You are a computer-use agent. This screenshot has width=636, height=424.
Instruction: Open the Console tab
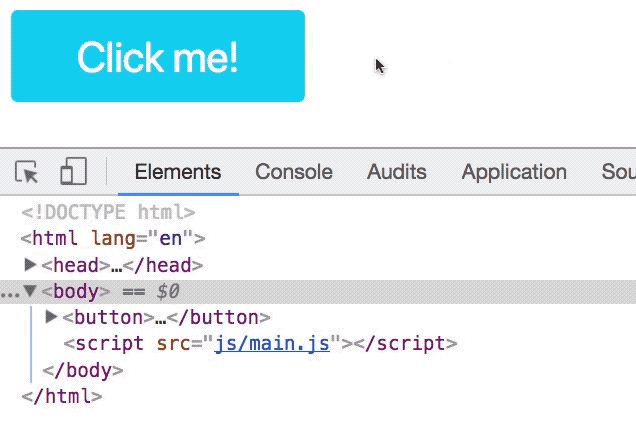(294, 172)
